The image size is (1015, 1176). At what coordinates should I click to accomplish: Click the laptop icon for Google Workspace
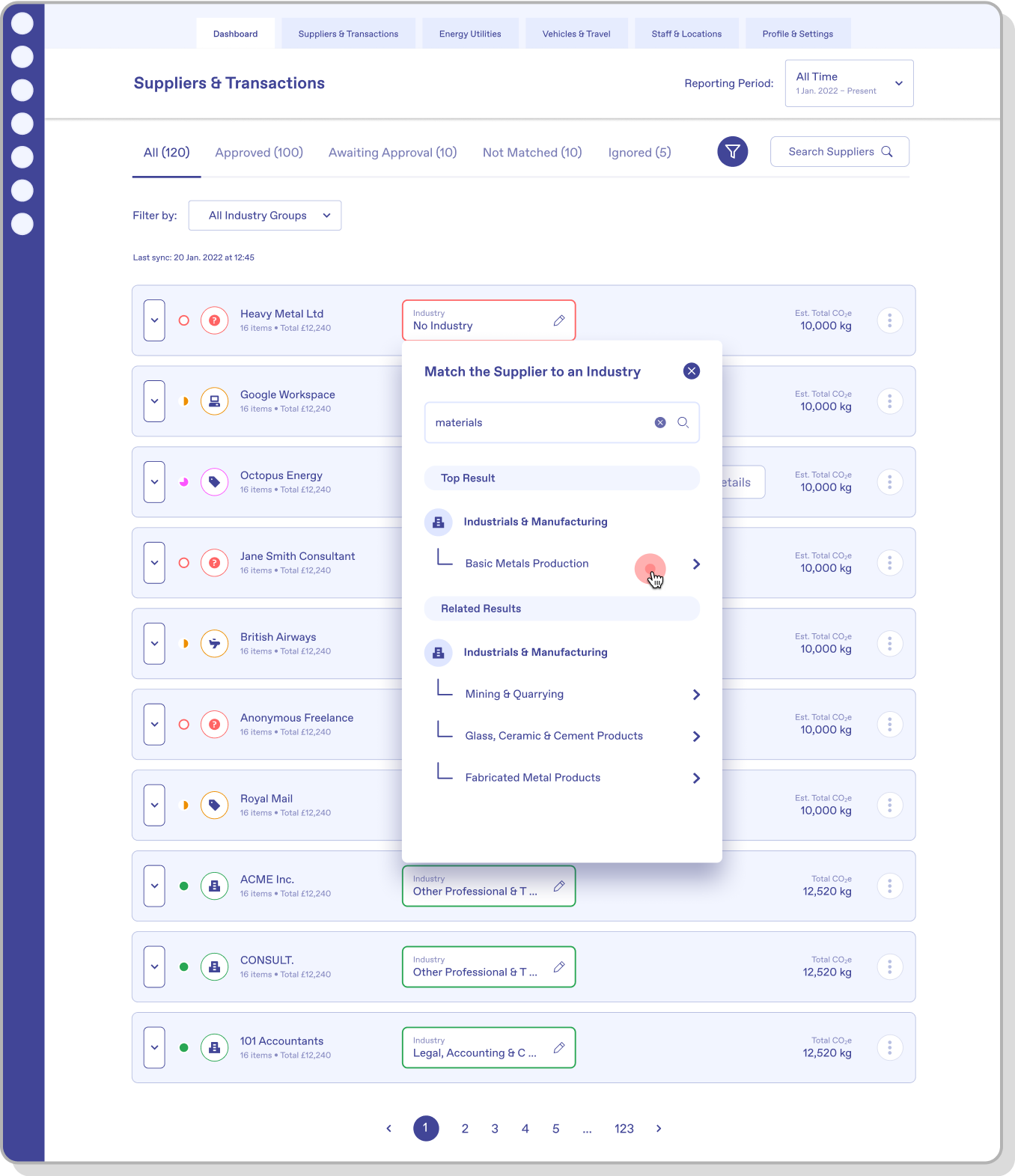click(x=214, y=401)
